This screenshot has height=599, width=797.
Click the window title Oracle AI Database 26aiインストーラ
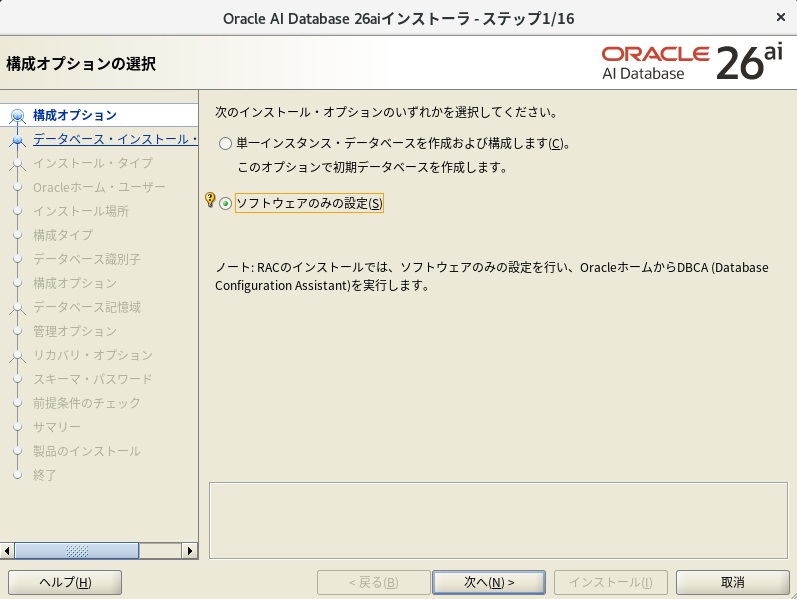point(398,19)
